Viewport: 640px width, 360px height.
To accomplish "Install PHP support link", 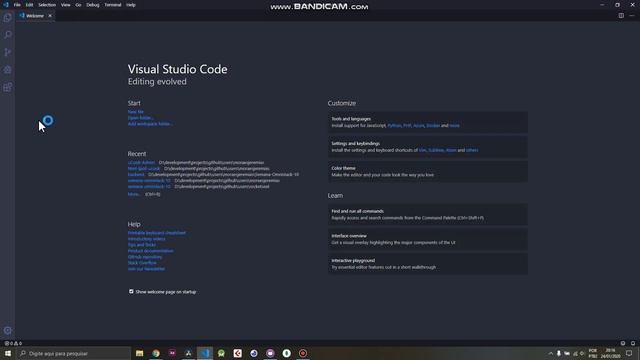I will pyautogui.click(x=407, y=126).
